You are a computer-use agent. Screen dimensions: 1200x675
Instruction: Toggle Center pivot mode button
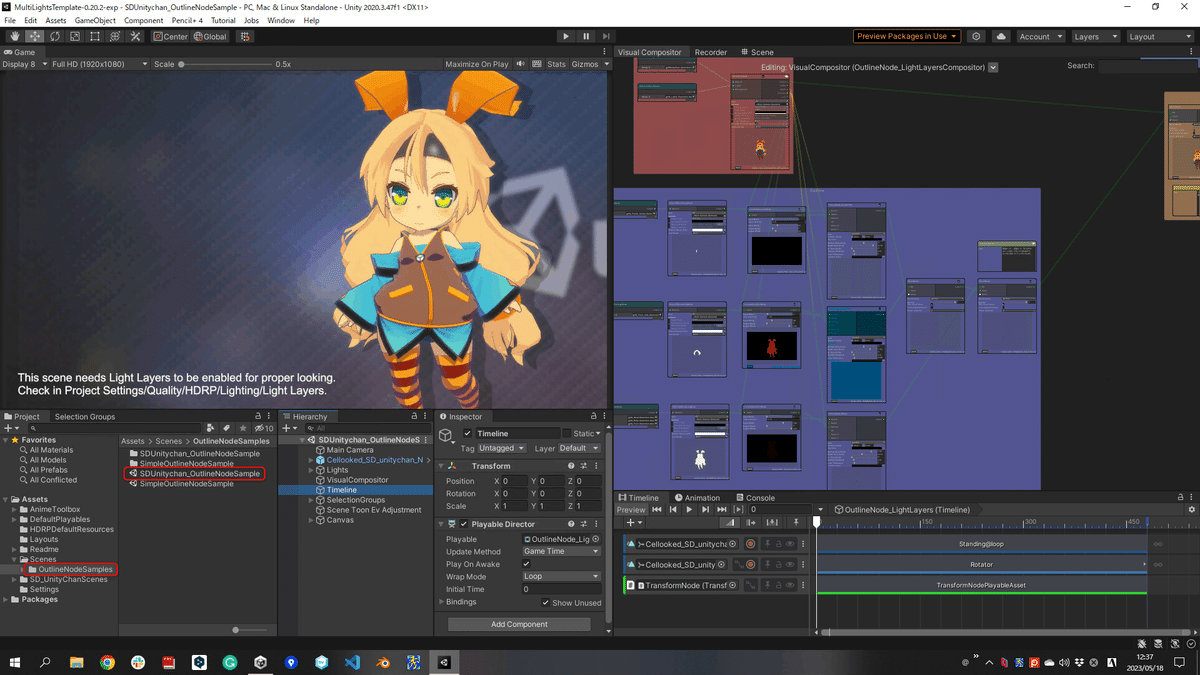pos(170,36)
